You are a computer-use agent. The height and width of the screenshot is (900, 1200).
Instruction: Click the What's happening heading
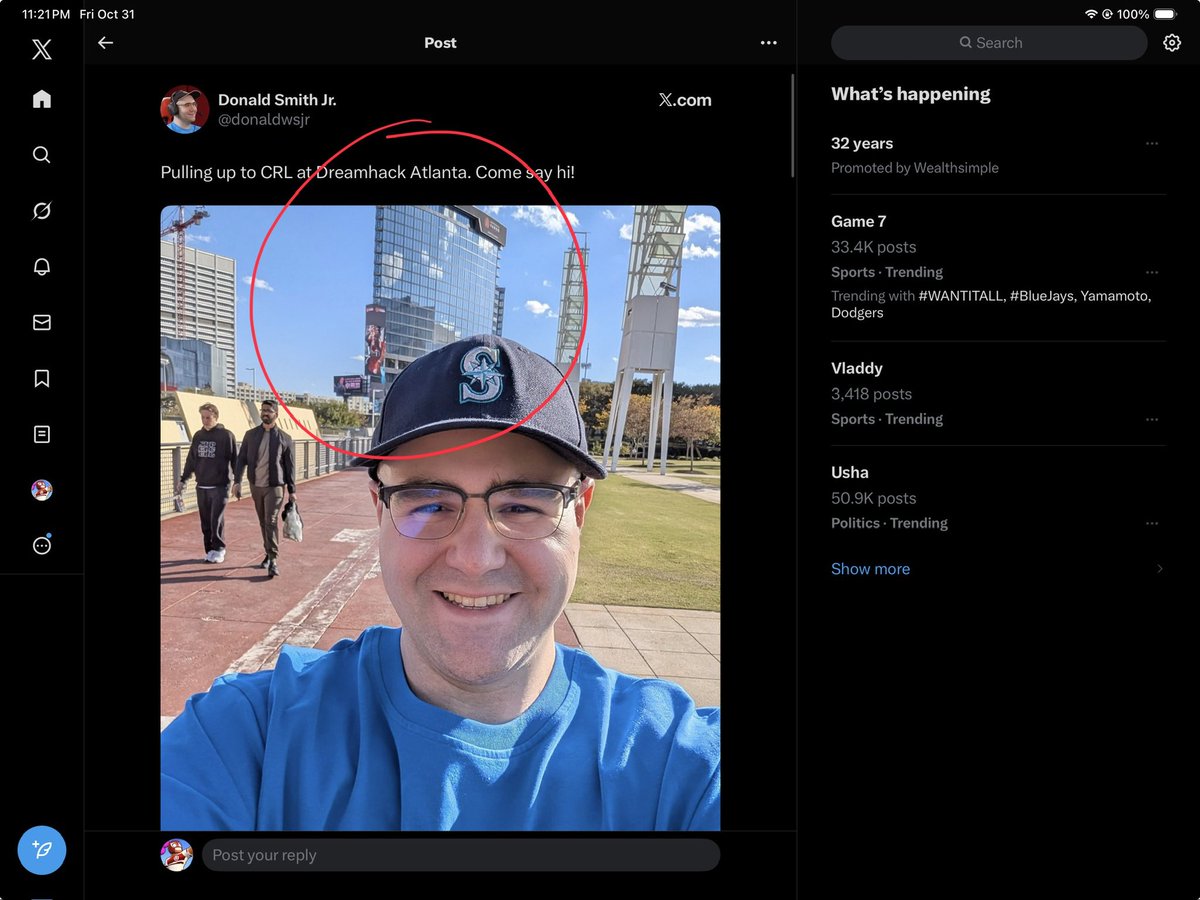pos(911,94)
